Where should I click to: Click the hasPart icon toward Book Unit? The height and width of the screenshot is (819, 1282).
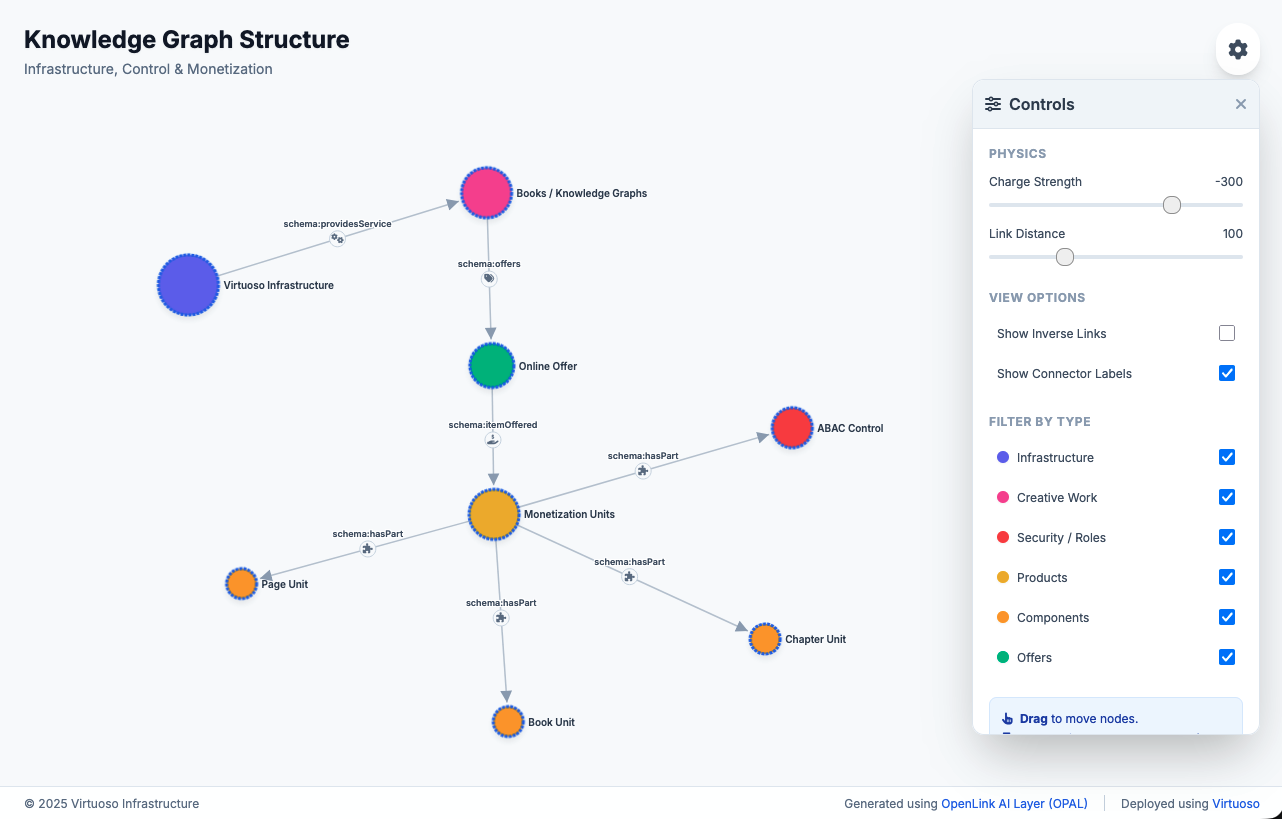501,618
